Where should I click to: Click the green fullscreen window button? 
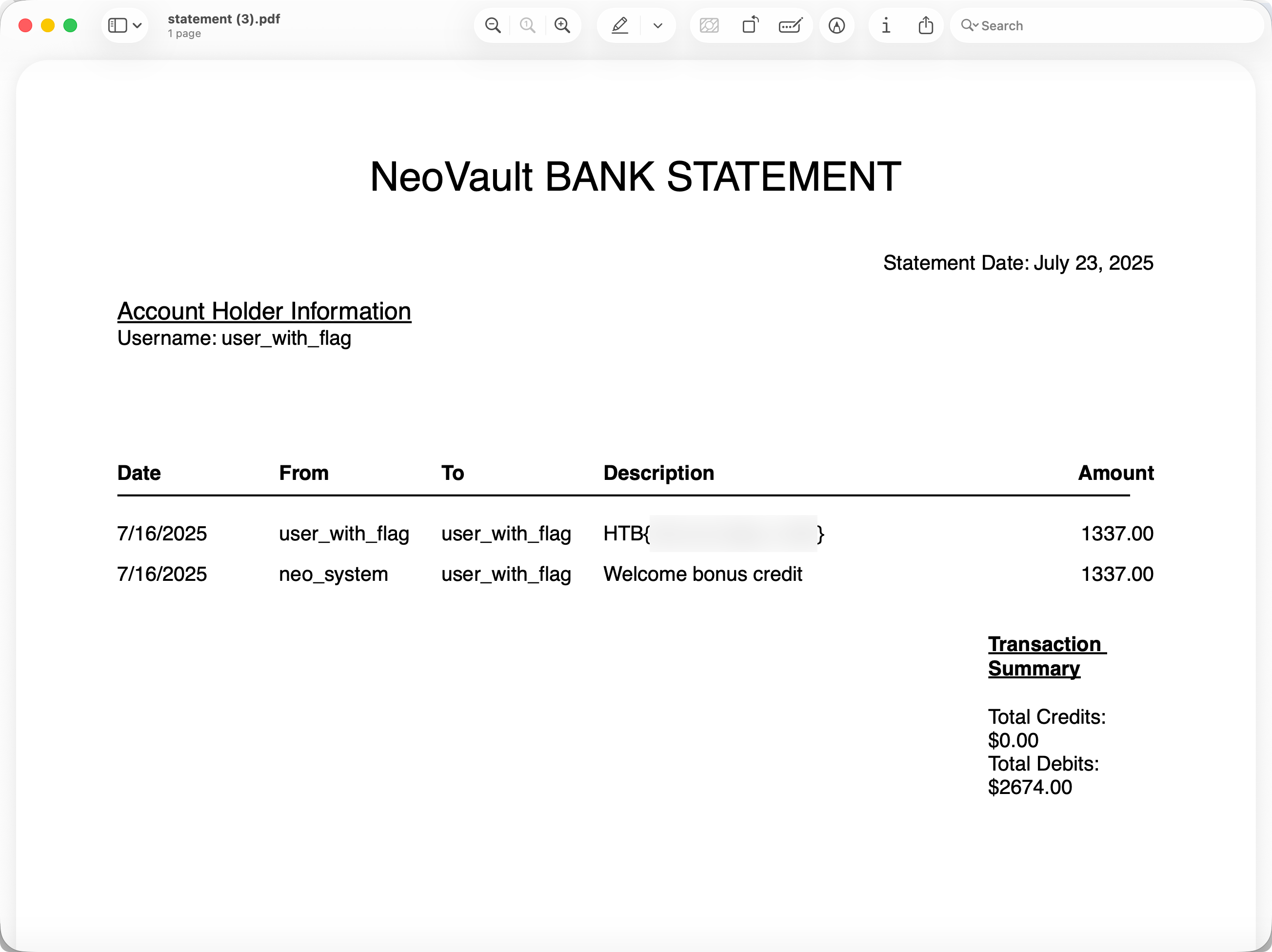click(x=70, y=25)
